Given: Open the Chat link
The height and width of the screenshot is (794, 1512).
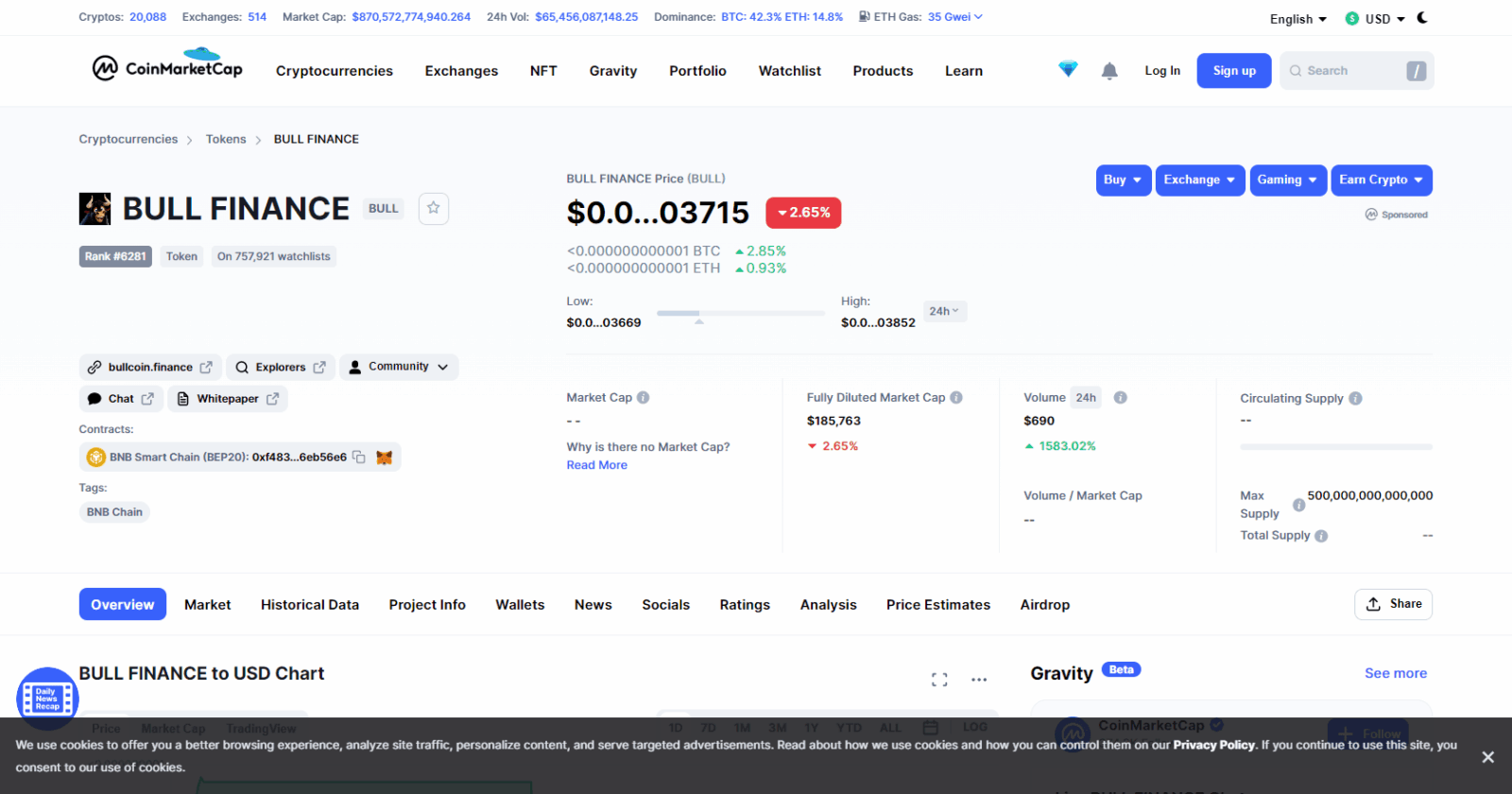Looking at the screenshot, I should coord(121,399).
